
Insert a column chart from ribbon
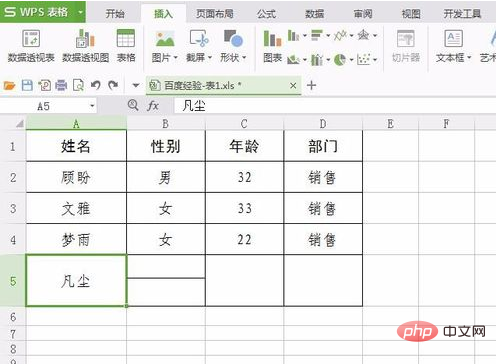click(293, 35)
